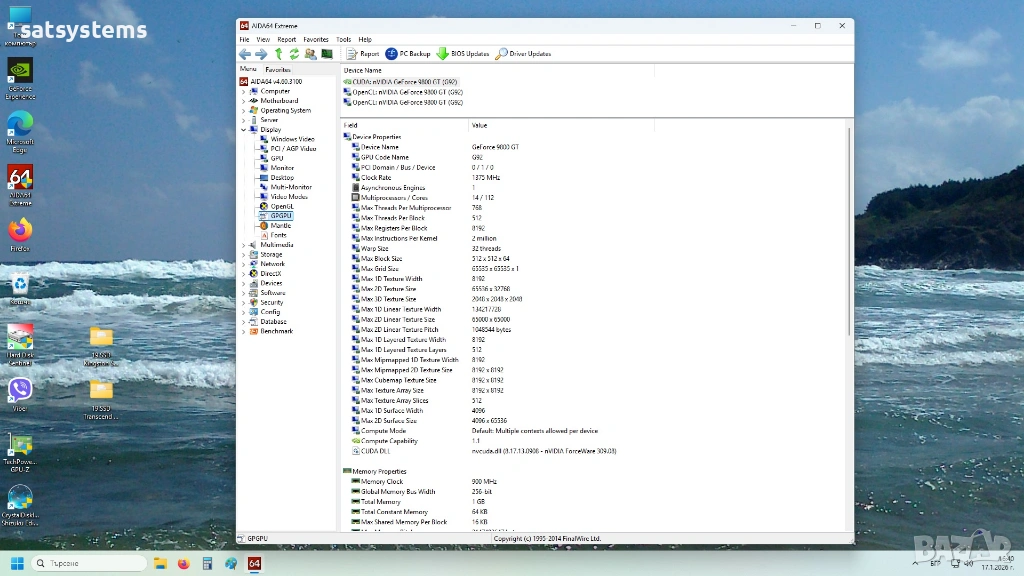The image size is (1024, 576).
Task: Click the Back navigation arrow
Action: pyautogui.click(x=245, y=54)
